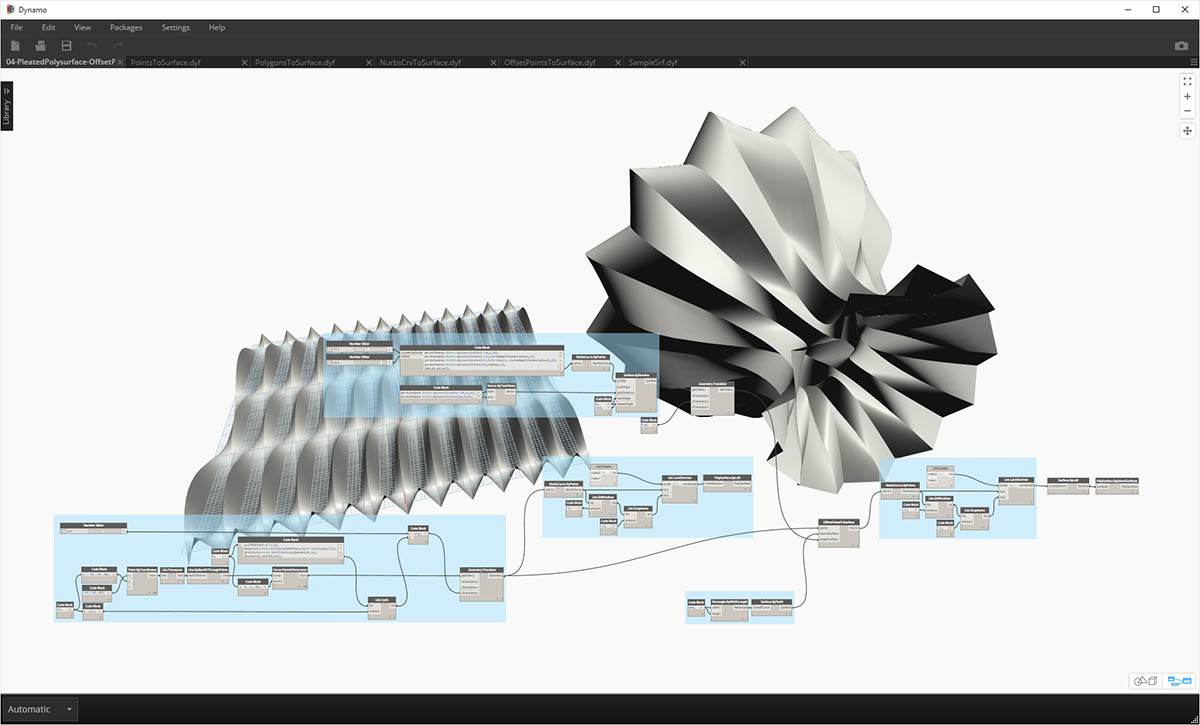Click the Save toolbar icon

tap(66, 46)
